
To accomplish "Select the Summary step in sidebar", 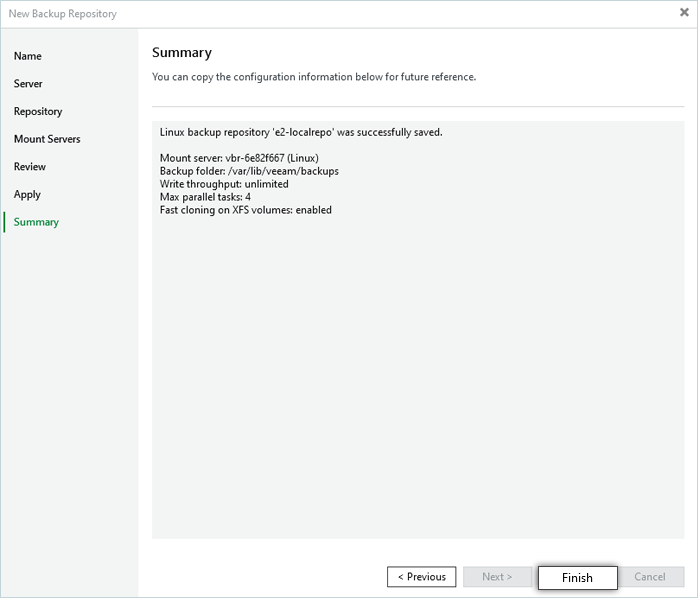I will point(36,222).
